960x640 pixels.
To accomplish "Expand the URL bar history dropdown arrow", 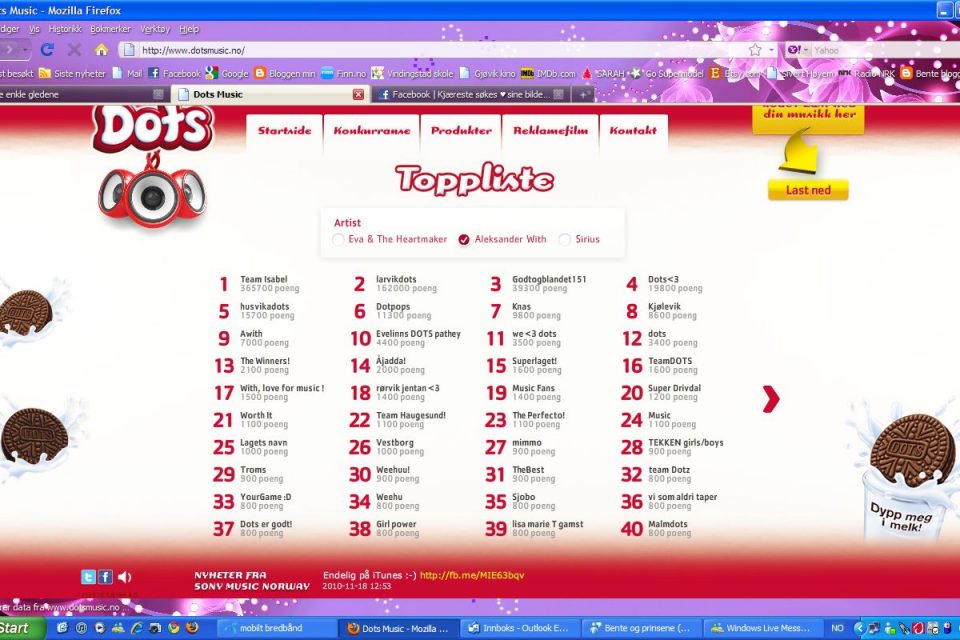I will (773, 49).
